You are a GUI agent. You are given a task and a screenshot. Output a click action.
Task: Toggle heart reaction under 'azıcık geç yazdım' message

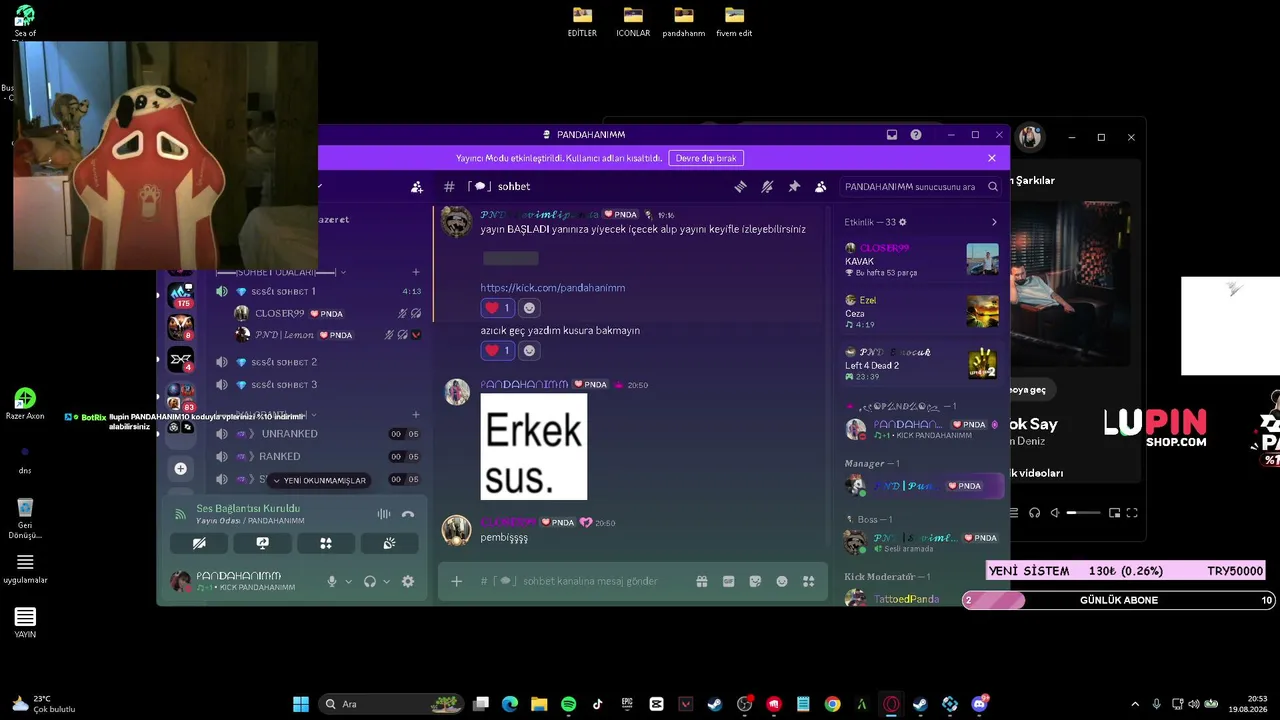coord(497,350)
